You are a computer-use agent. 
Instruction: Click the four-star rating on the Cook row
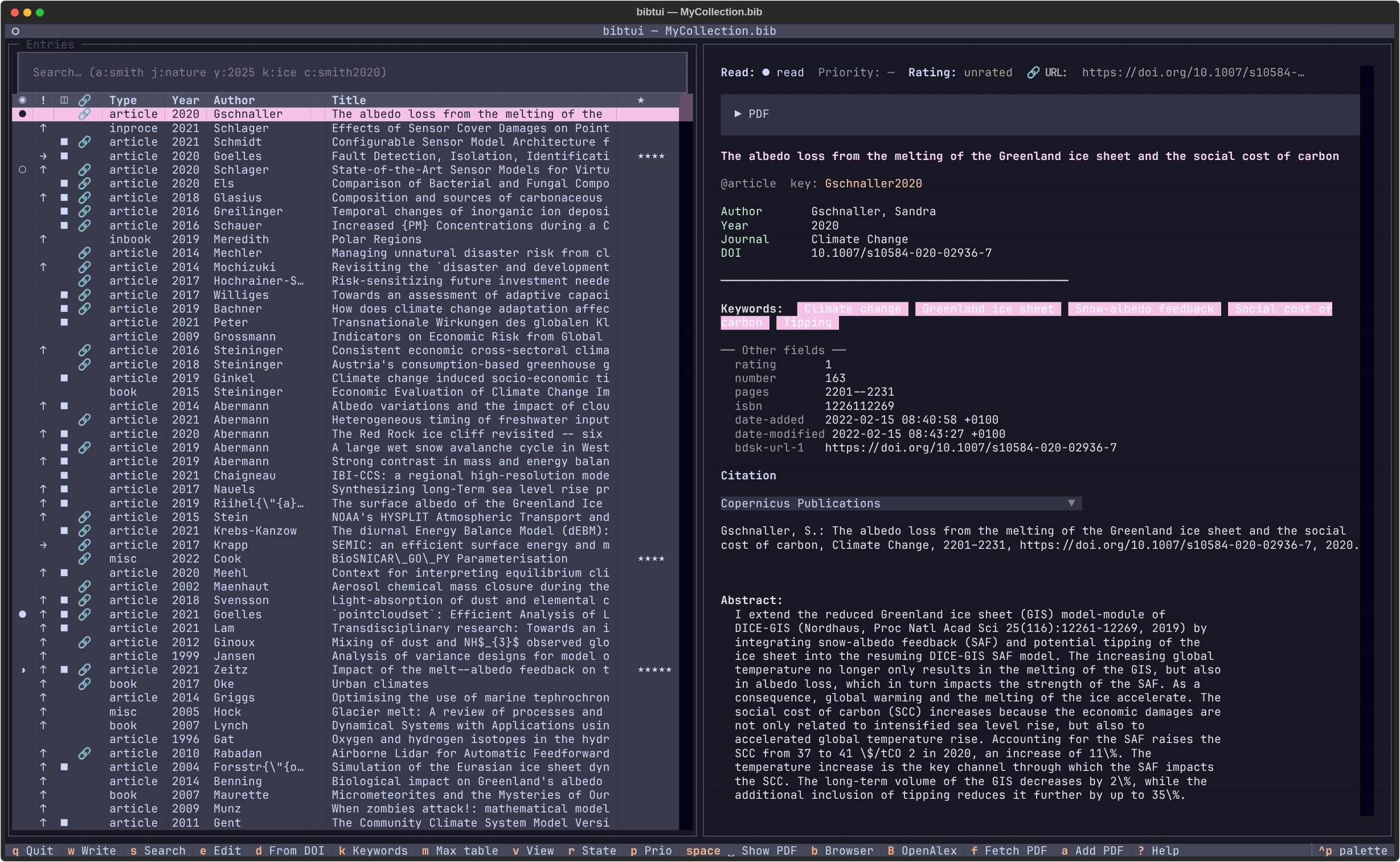pos(651,559)
